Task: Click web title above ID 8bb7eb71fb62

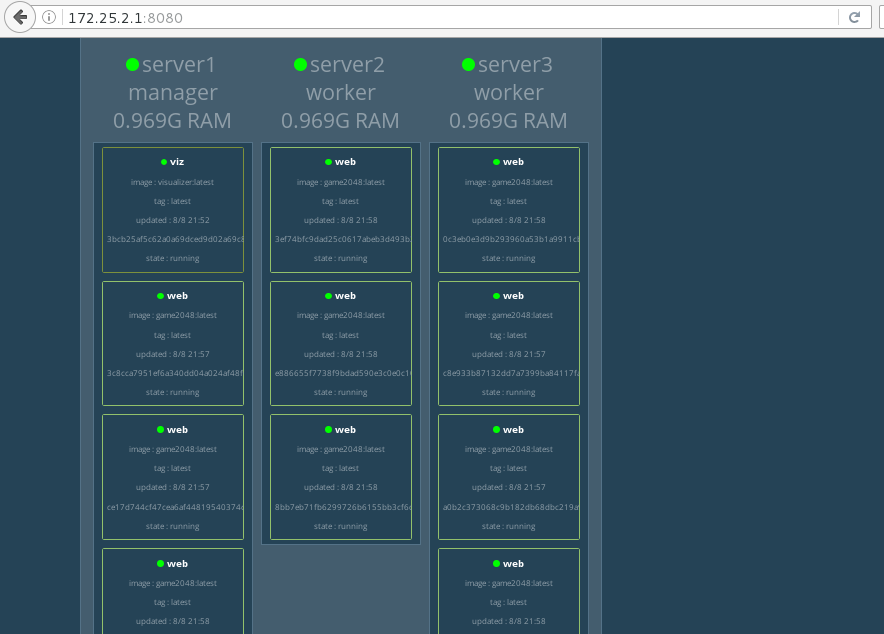Action: click(345, 430)
